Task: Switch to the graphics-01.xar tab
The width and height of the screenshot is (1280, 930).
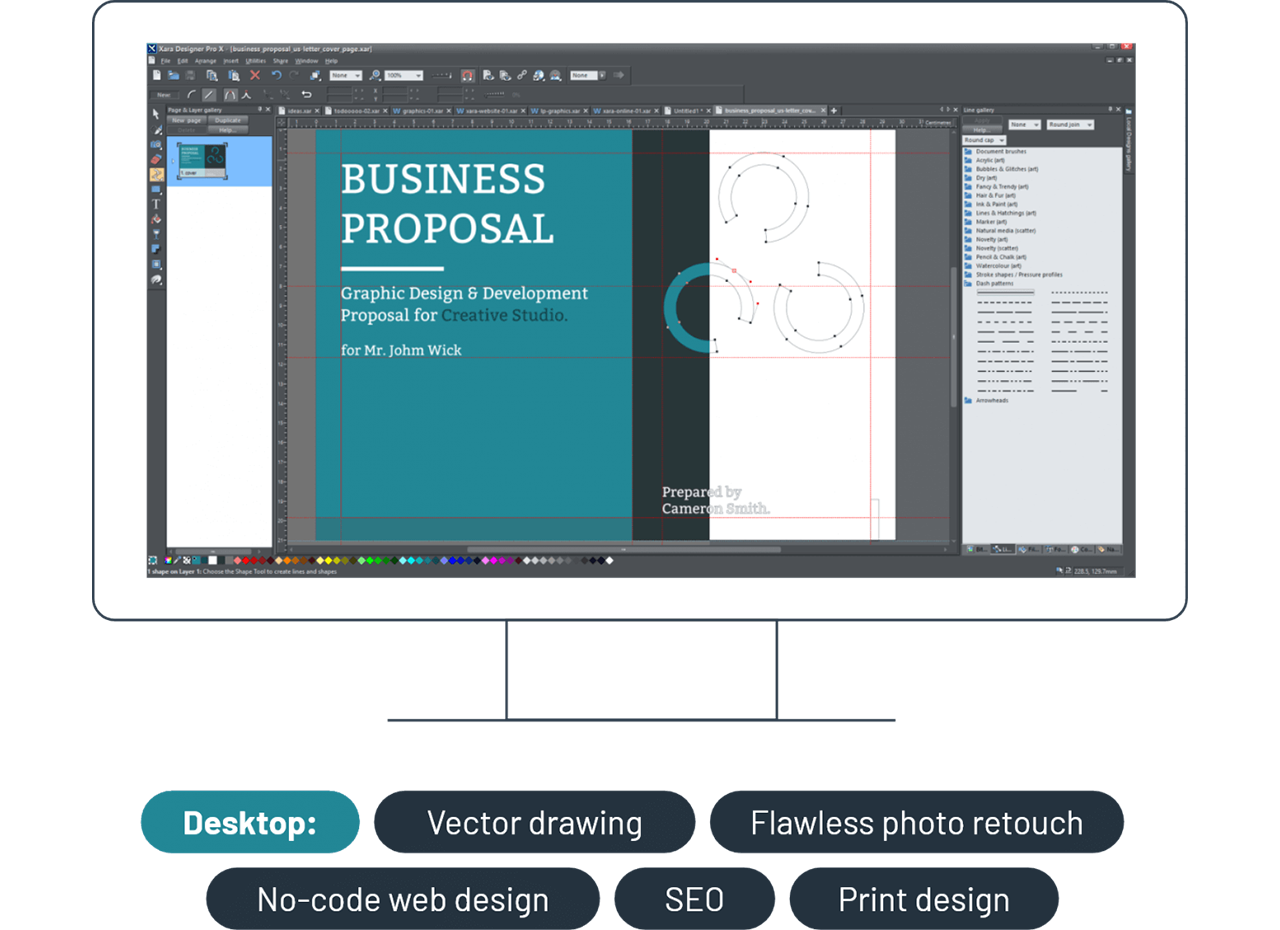Action: [423, 110]
